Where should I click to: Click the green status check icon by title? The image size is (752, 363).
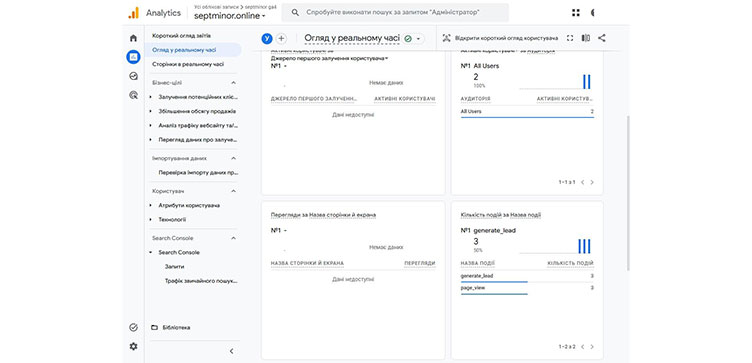point(408,38)
